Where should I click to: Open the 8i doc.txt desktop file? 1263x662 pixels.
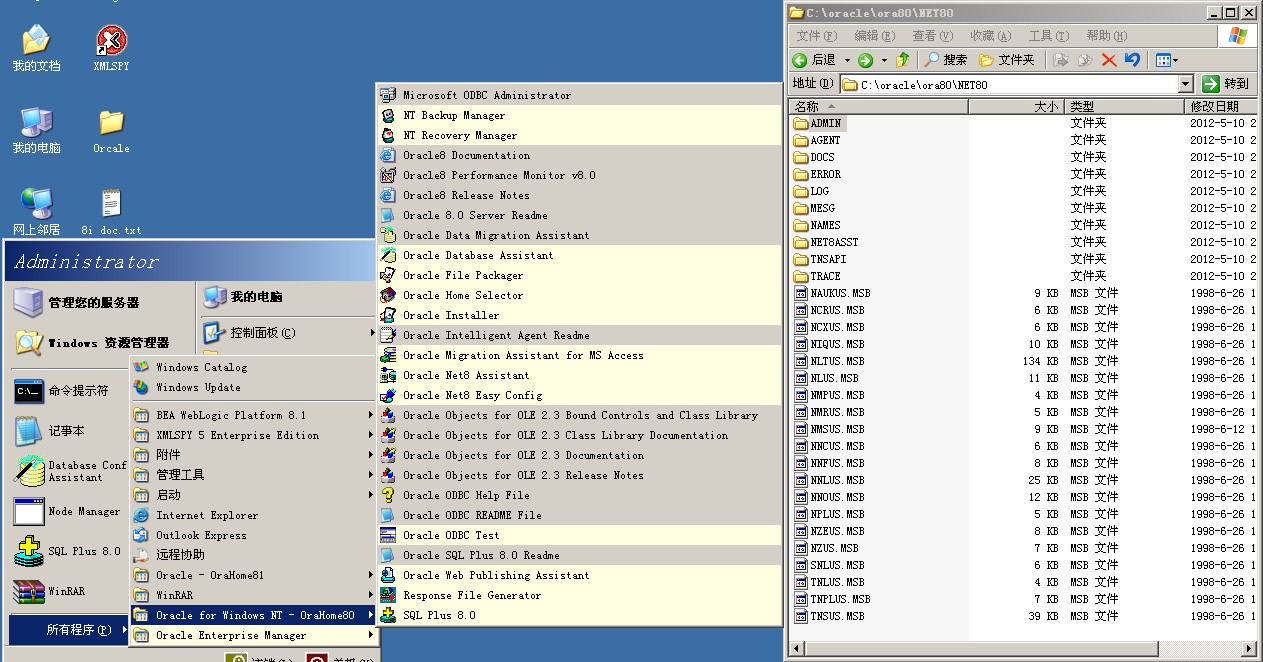point(111,212)
